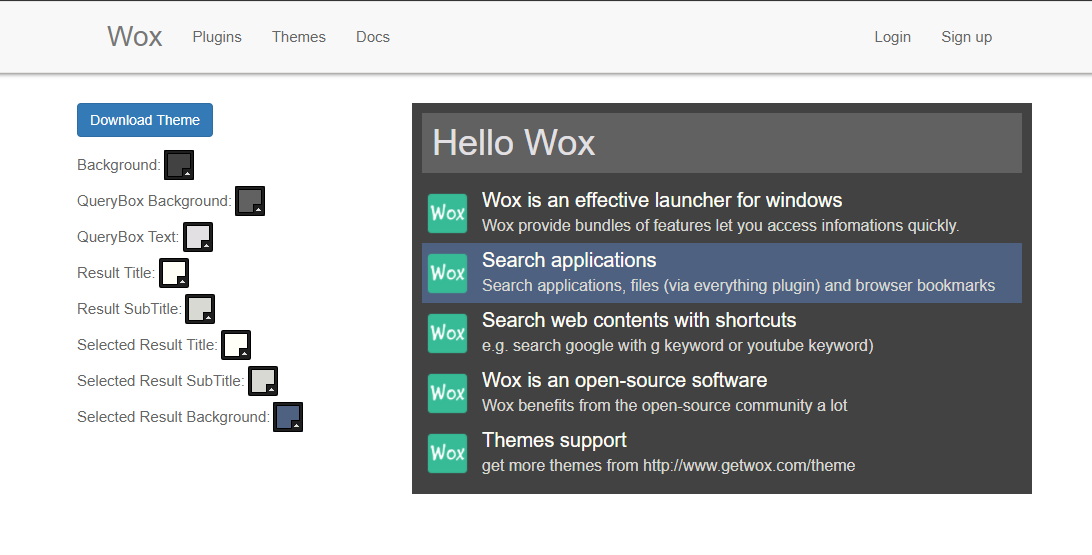The width and height of the screenshot is (1092, 555).
Task: Click the 'Result SubTitle:' label
Action: coord(130,309)
